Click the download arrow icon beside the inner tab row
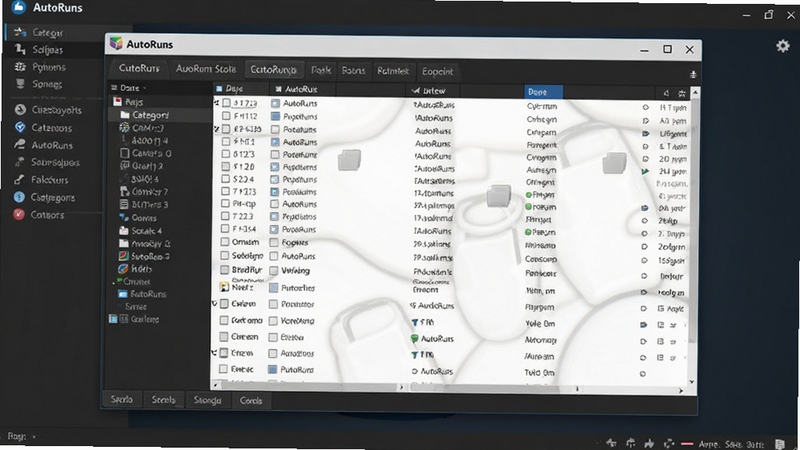Viewport: 800px width, 450px height. [693, 74]
